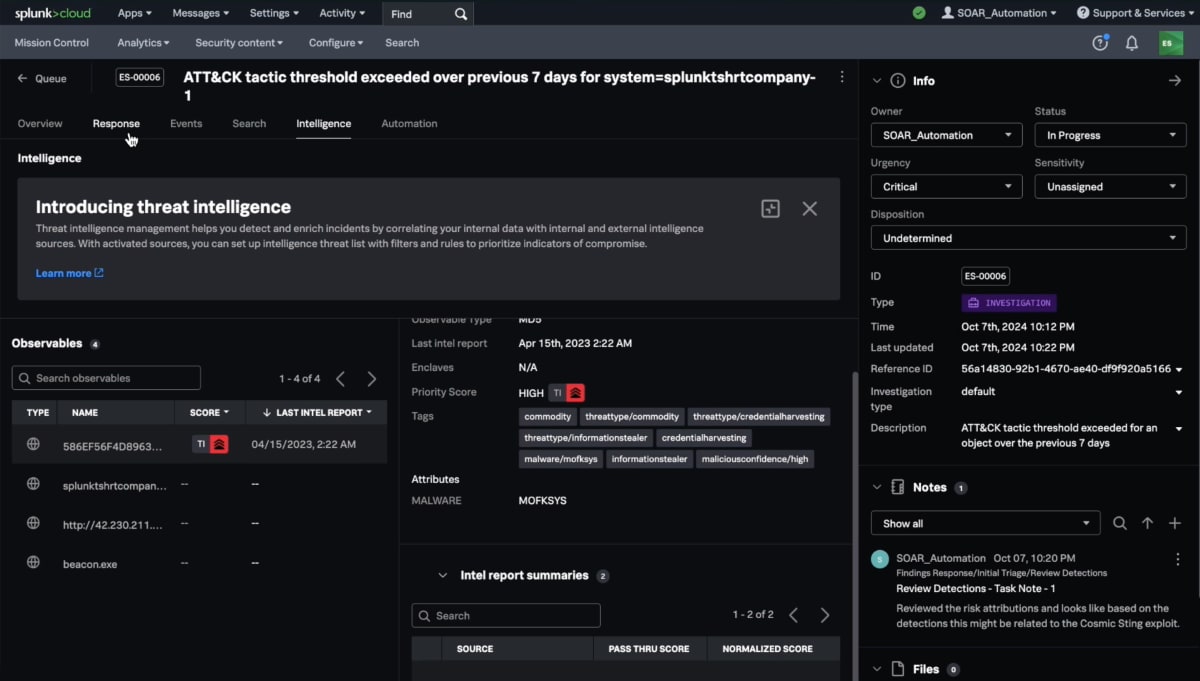Screen dimensions: 1200x681
Task: Switch to the Response tab
Action: [116, 124]
